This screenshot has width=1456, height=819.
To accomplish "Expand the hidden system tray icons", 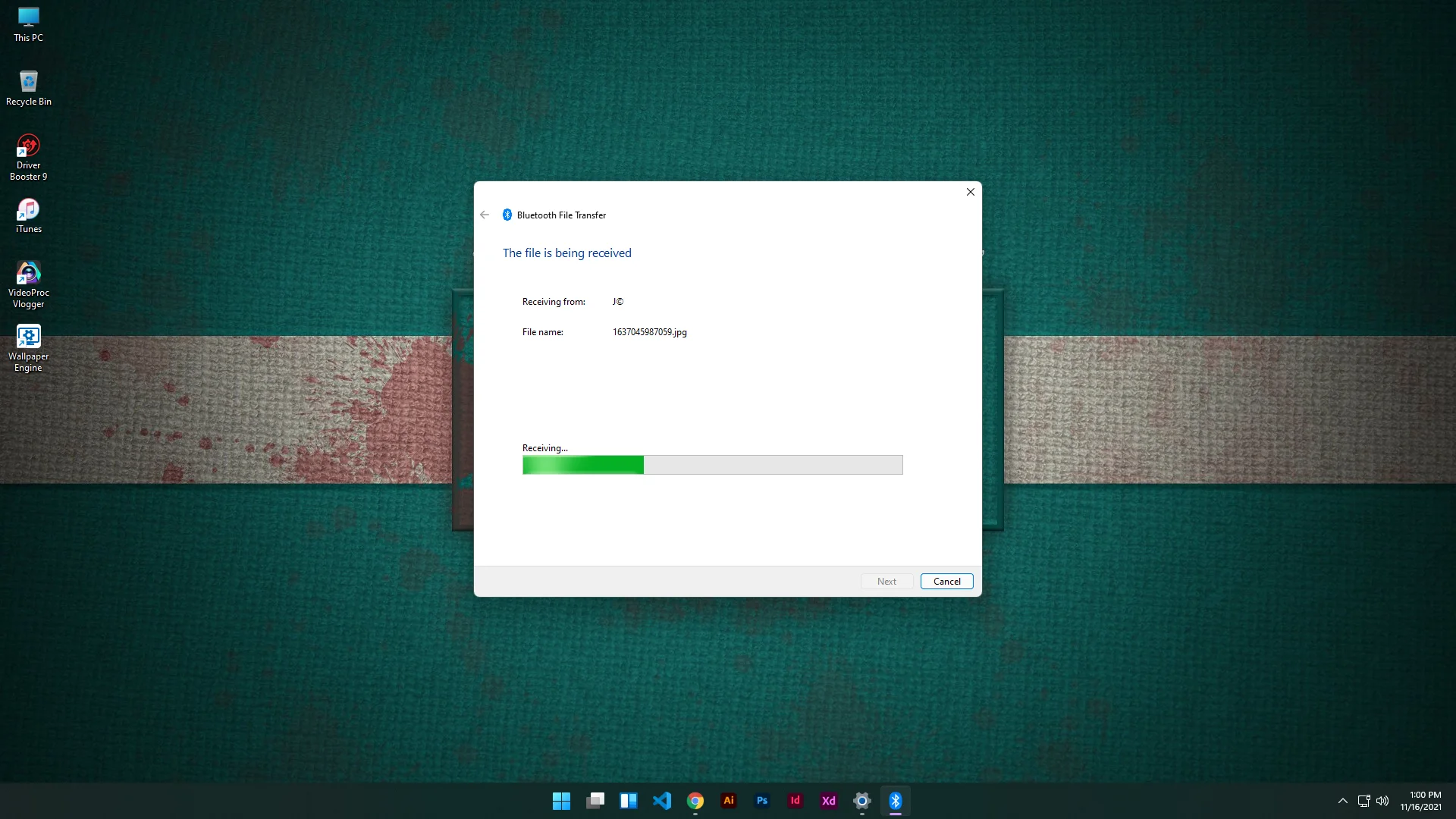I will point(1343,801).
